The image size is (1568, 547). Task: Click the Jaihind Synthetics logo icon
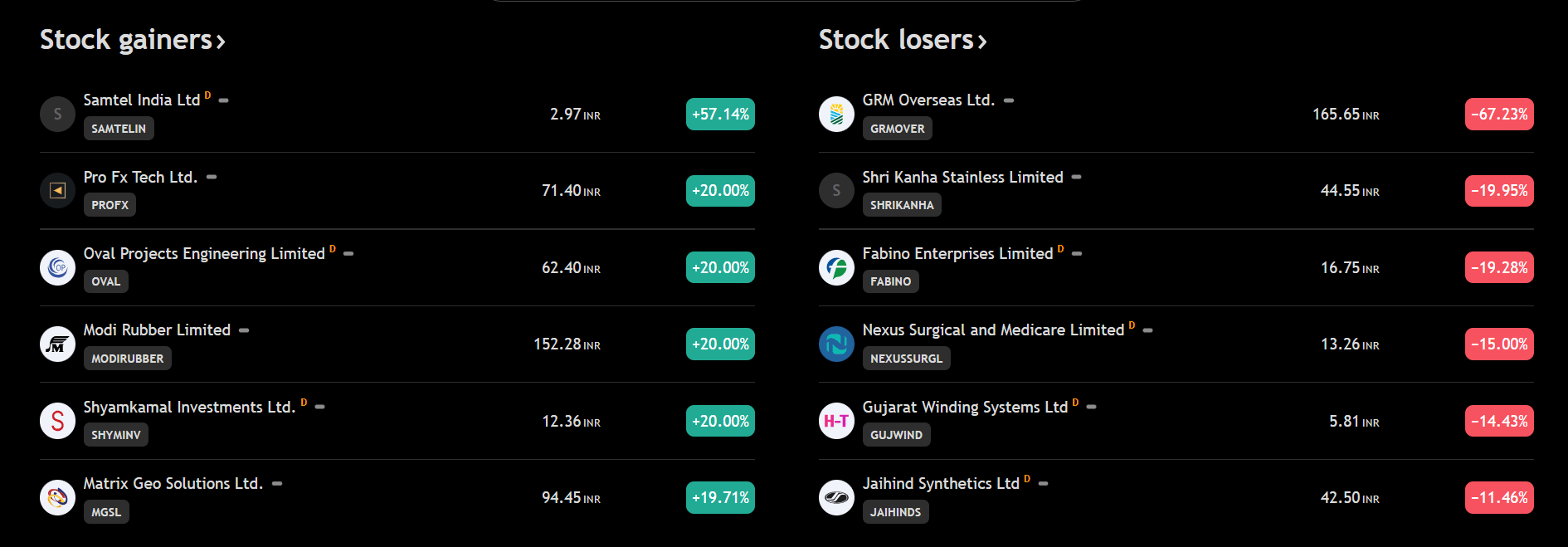pos(836,497)
